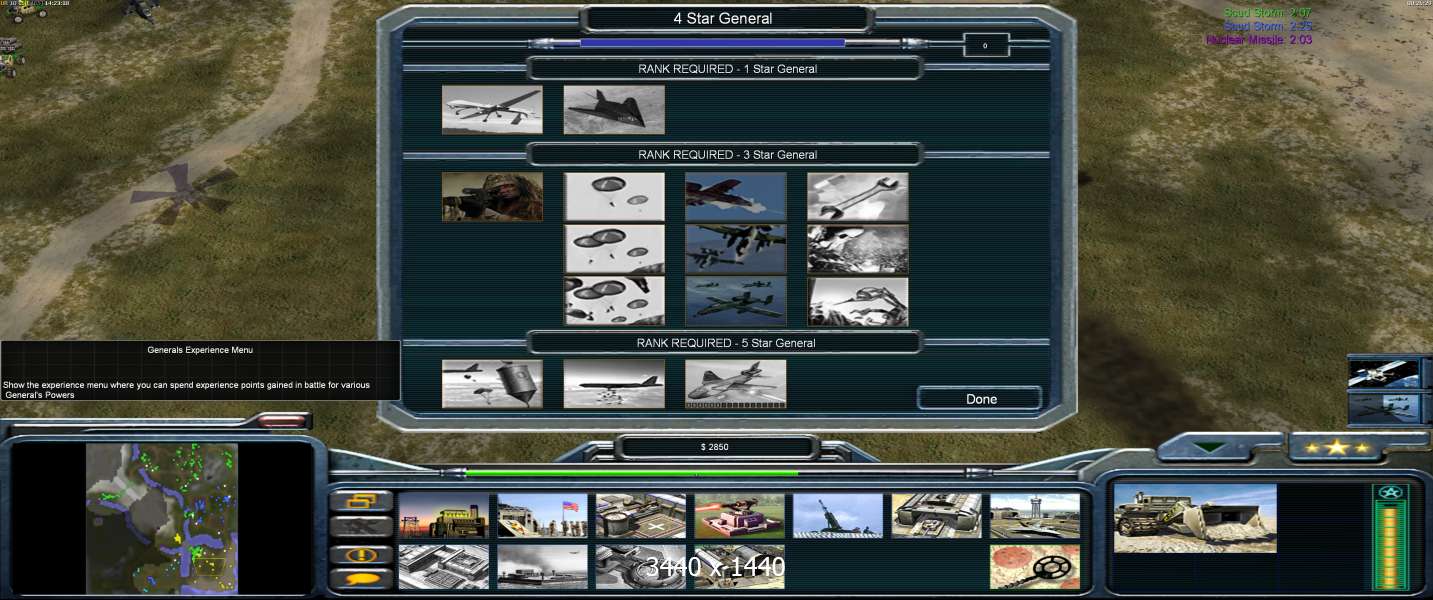Click the greyed-out Strategy Center build icon
Screen dimensions: 1433x600
pyautogui.click(x=444, y=567)
